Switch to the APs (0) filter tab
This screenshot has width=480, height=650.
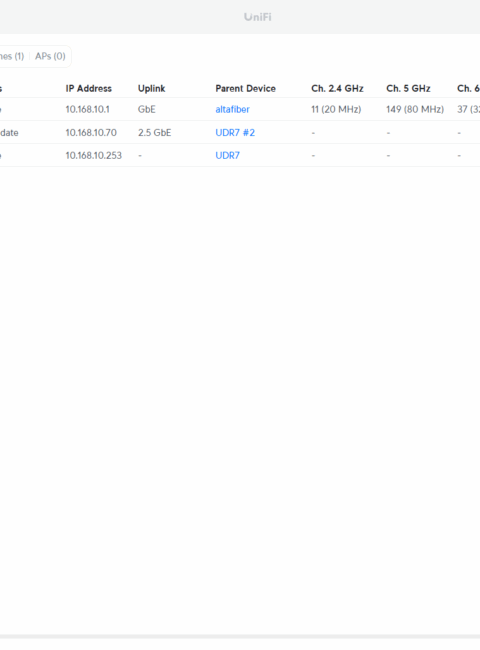tap(50, 56)
